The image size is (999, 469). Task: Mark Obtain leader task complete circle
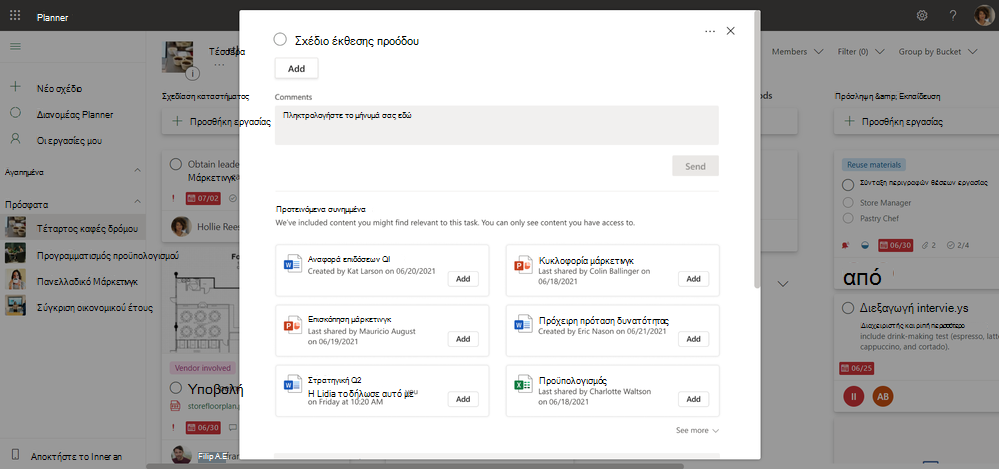coord(176,164)
